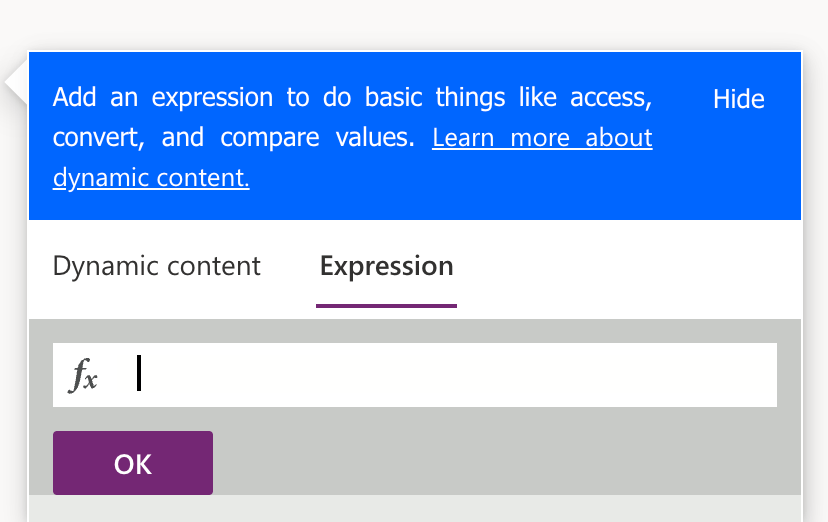Viewport: 828px width, 522px height.
Task: Place cursor at the blinking text caret
Action: [x=139, y=374]
